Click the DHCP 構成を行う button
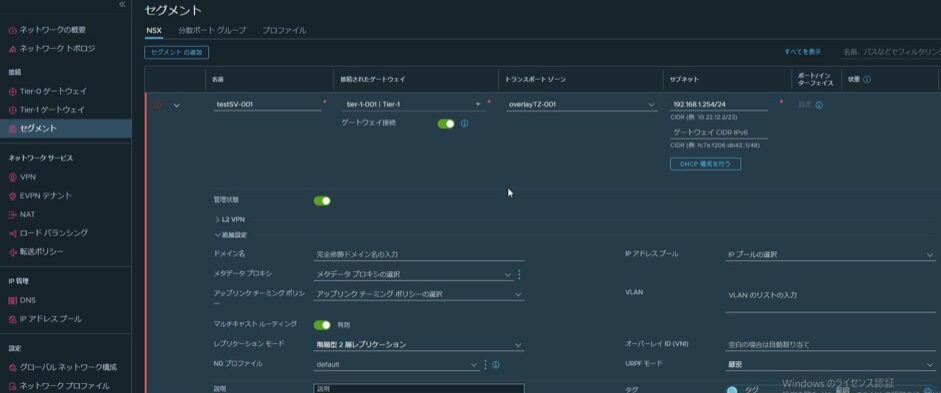This screenshot has height=393, width=941. tap(705, 164)
